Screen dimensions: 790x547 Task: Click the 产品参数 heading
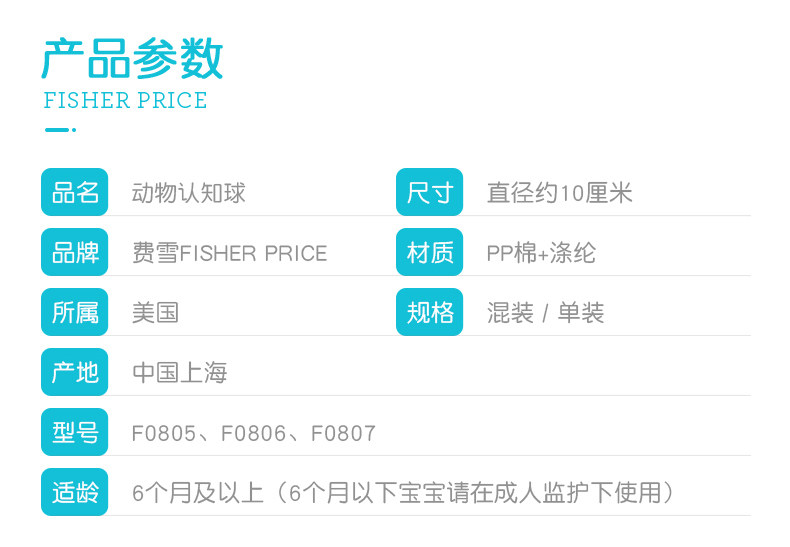pos(132,58)
